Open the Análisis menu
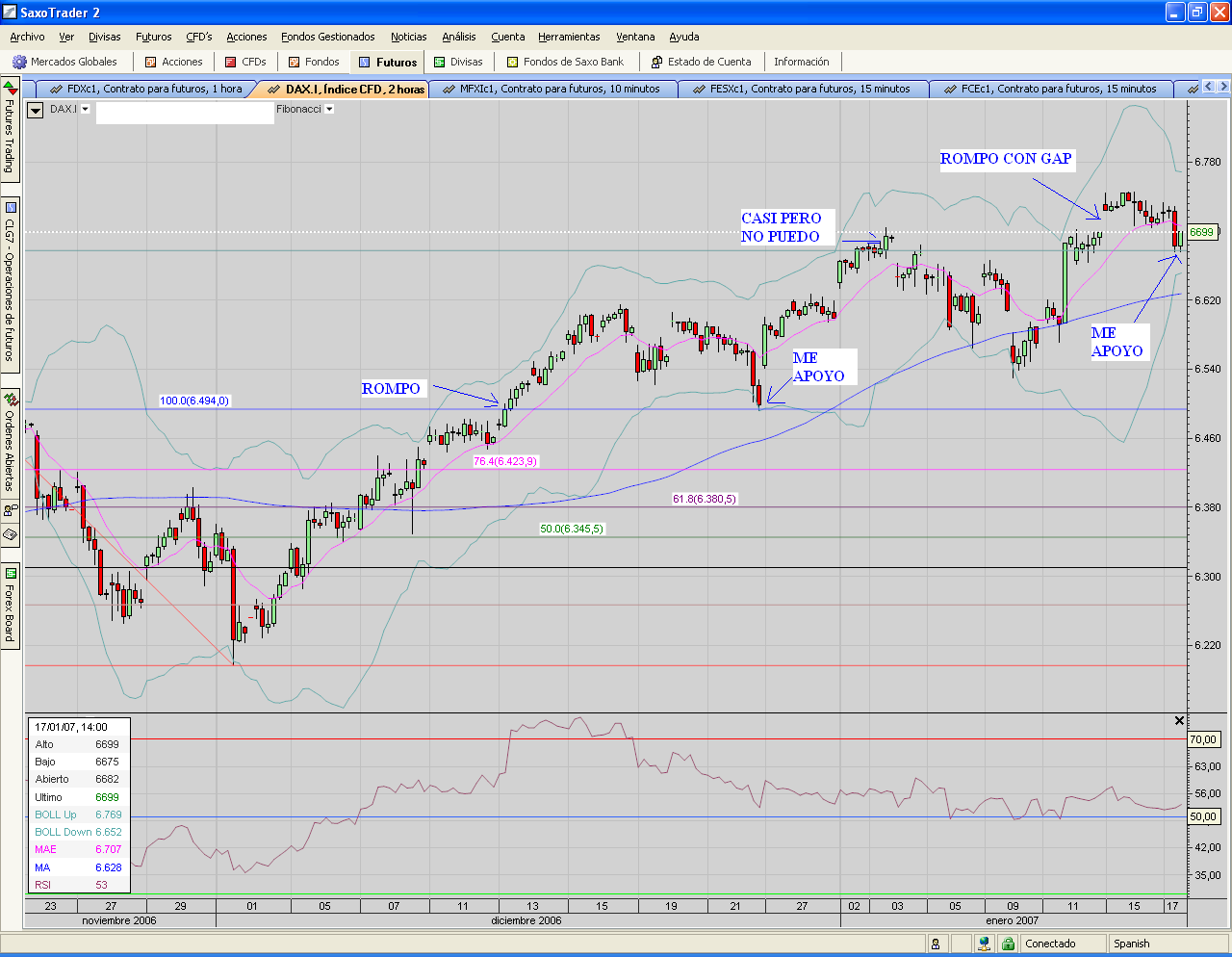This screenshot has height=957, width=1232. (459, 37)
